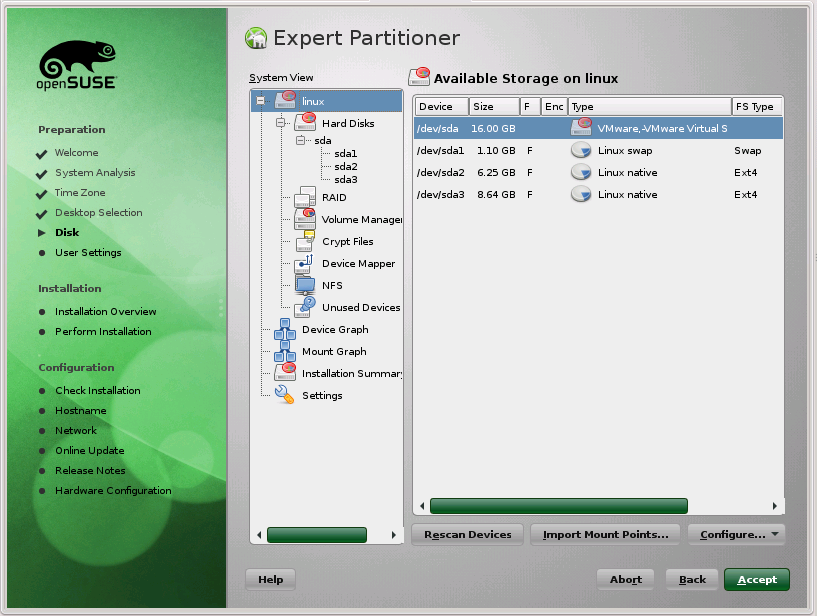Screen dimensions: 817x616
Task: Select the Settings tree entry
Action: 322,395
